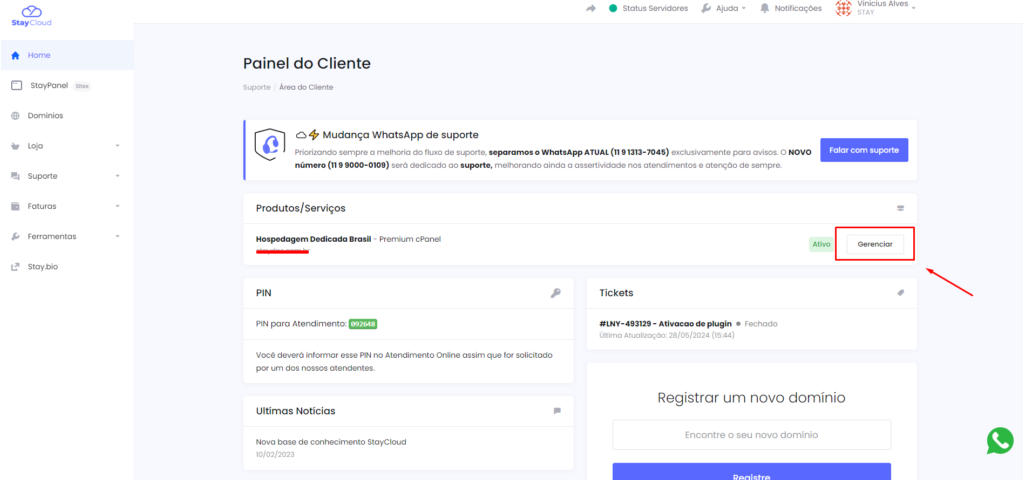
Task: Click the Loja basket icon
Action: (x=16, y=146)
